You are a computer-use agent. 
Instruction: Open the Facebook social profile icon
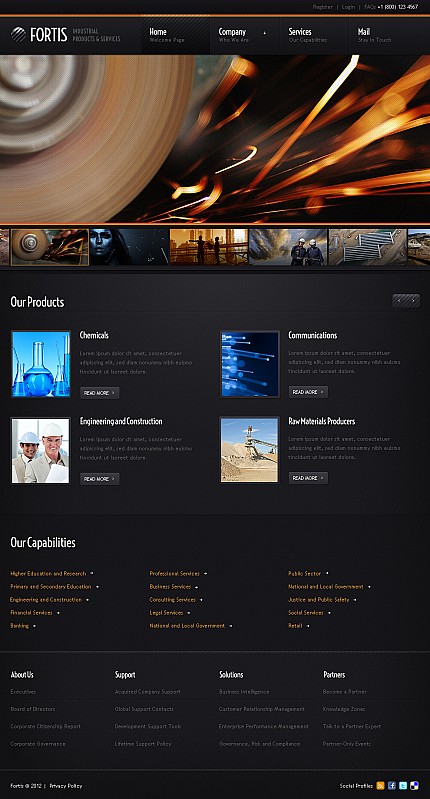[x=392, y=785]
